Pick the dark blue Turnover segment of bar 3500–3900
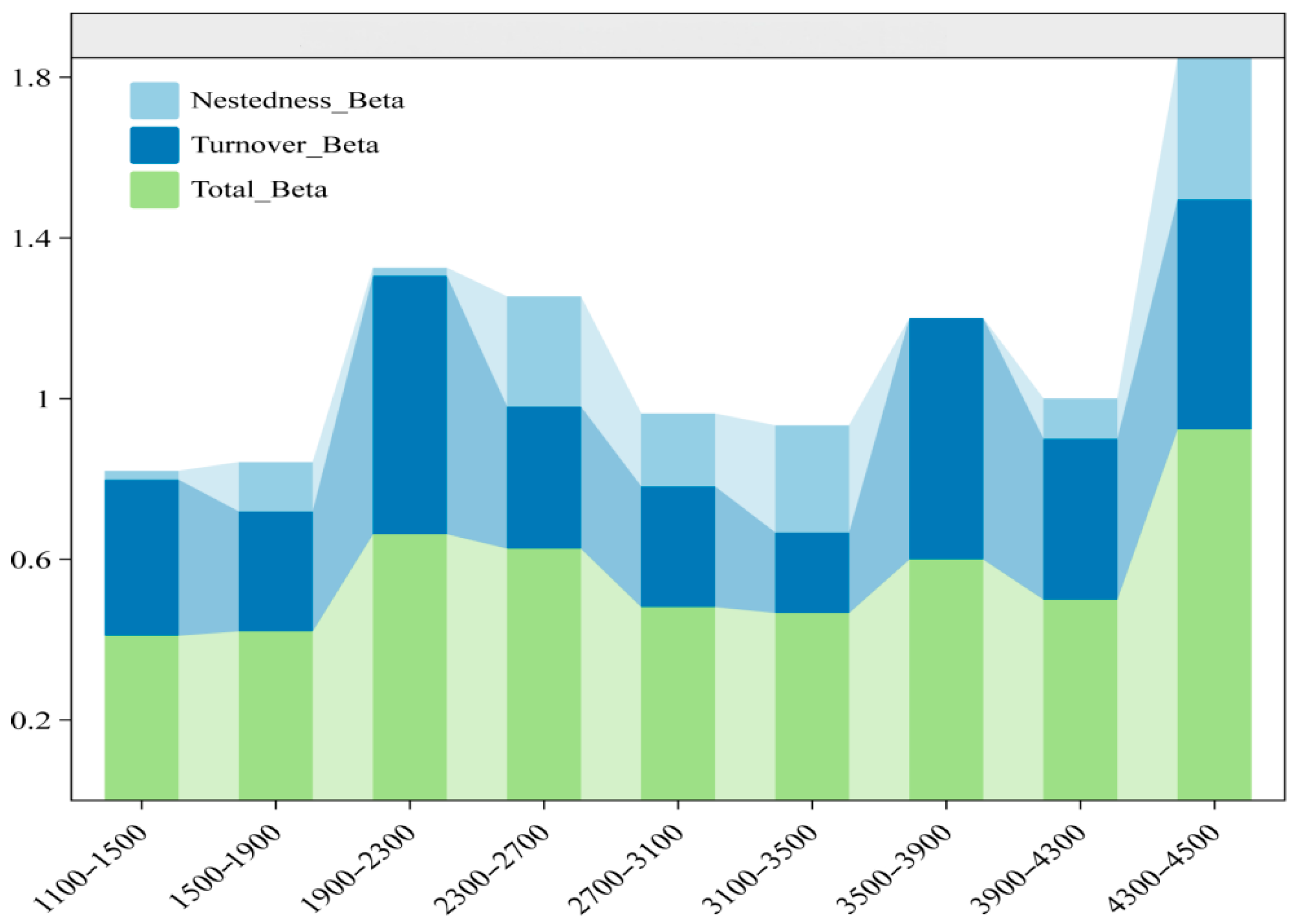Image resolution: width=1295 pixels, height=924 pixels. [x=946, y=439]
